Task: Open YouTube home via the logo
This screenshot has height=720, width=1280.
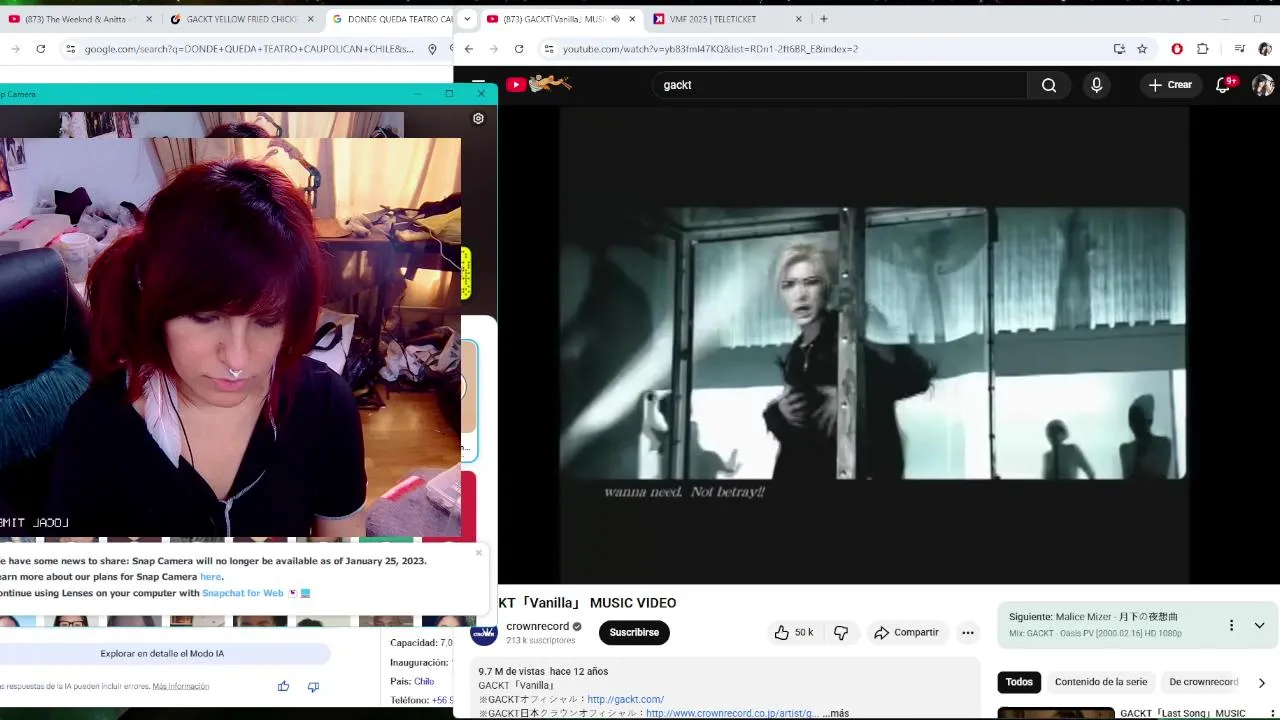Action: pyautogui.click(x=538, y=85)
